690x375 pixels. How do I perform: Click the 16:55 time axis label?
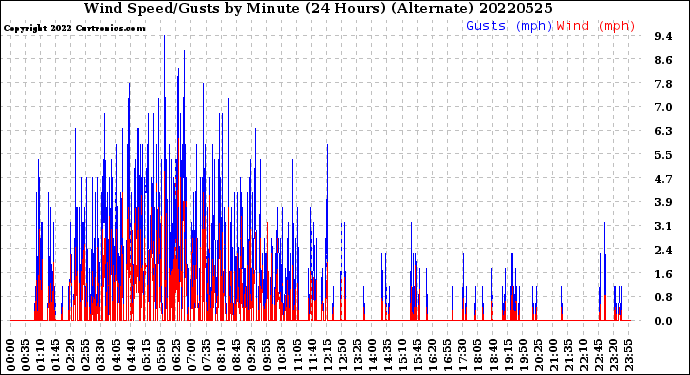[x=447, y=355]
